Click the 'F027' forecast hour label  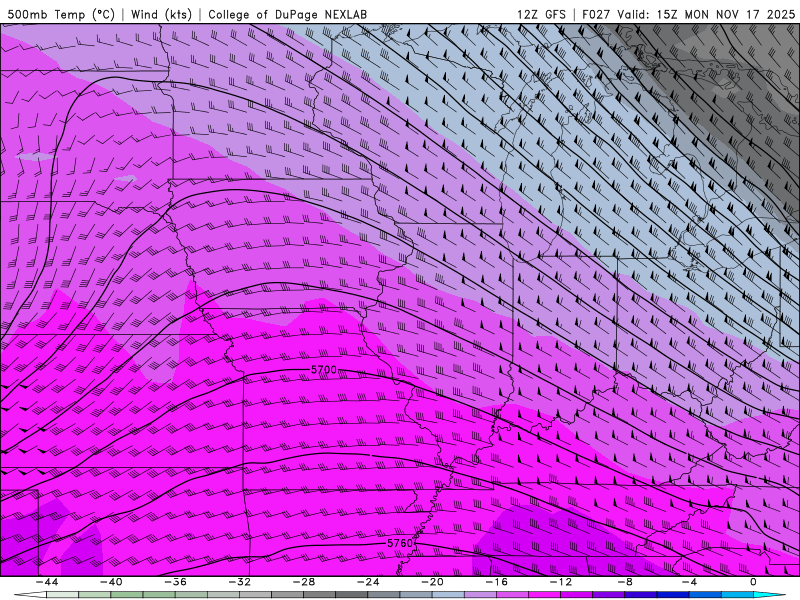click(x=596, y=14)
